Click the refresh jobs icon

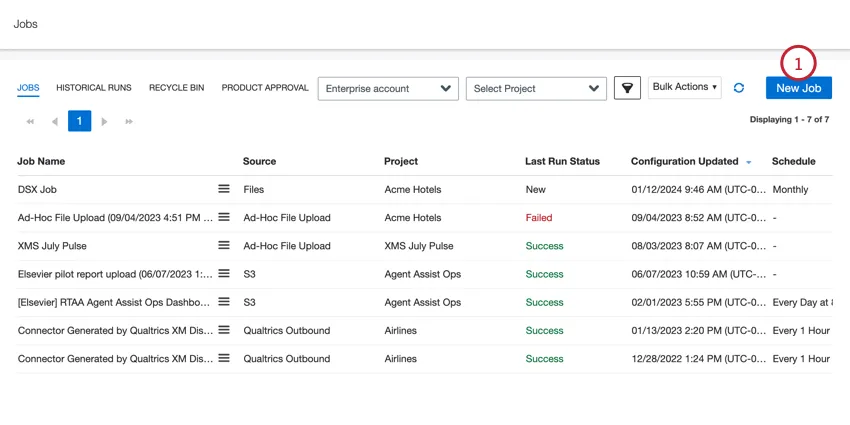(739, 88)
